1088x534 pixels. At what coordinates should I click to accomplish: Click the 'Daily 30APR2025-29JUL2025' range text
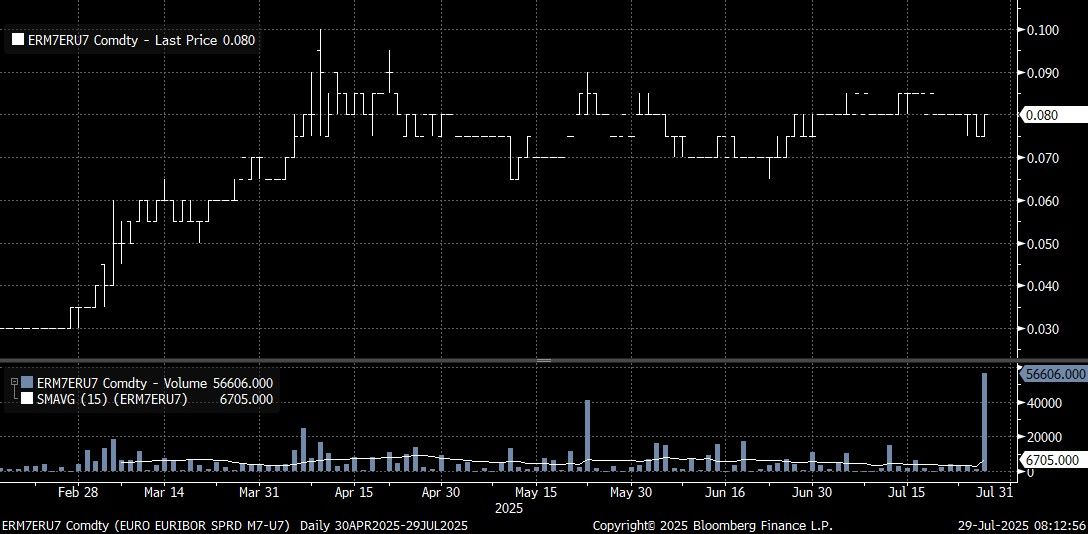384,526
